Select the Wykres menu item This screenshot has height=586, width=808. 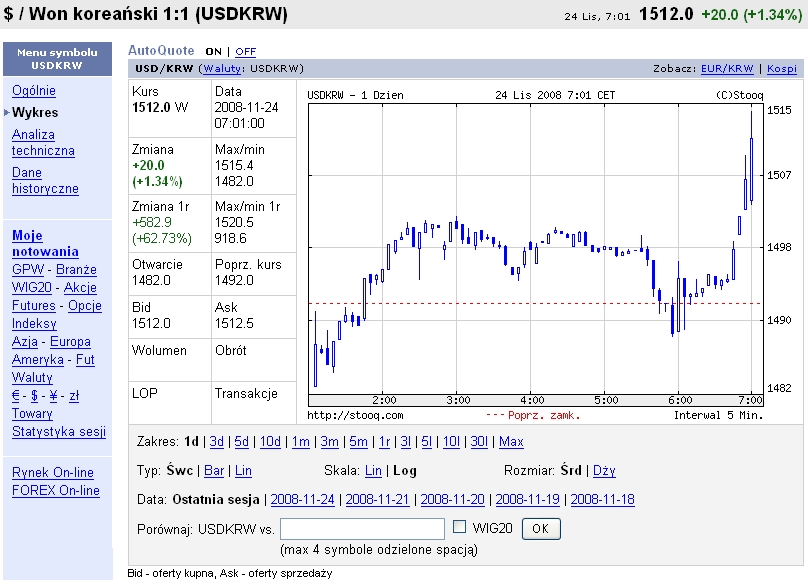35,112
